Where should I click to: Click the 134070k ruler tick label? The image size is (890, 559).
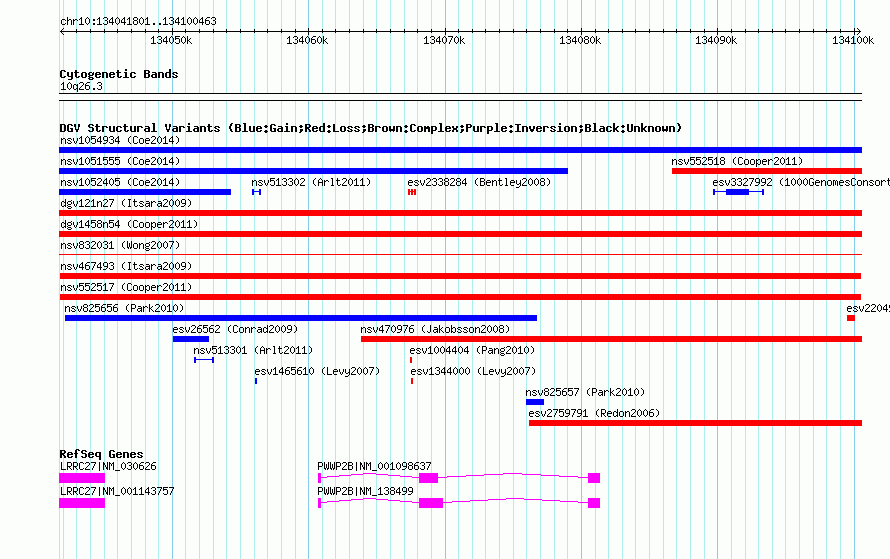coord(444,40)
